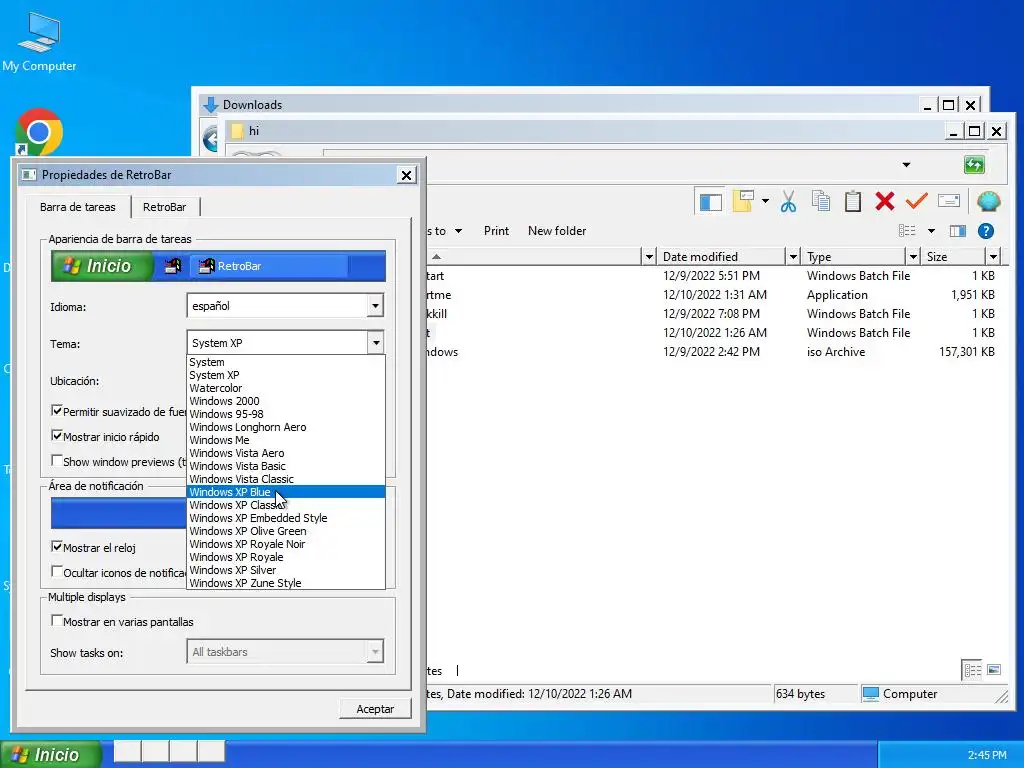The width and height of the screenshot is (1024, 768).
Task: Click the details view icon at bottom right
Action: (x=972, y=670)
